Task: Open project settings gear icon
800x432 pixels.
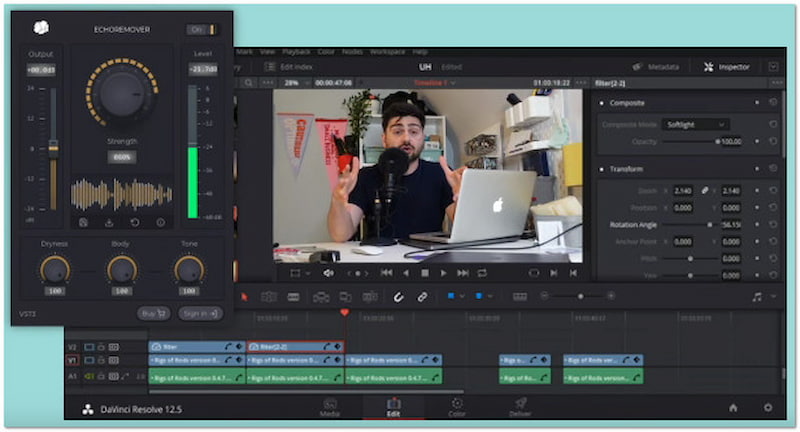Action: point(768,408)
